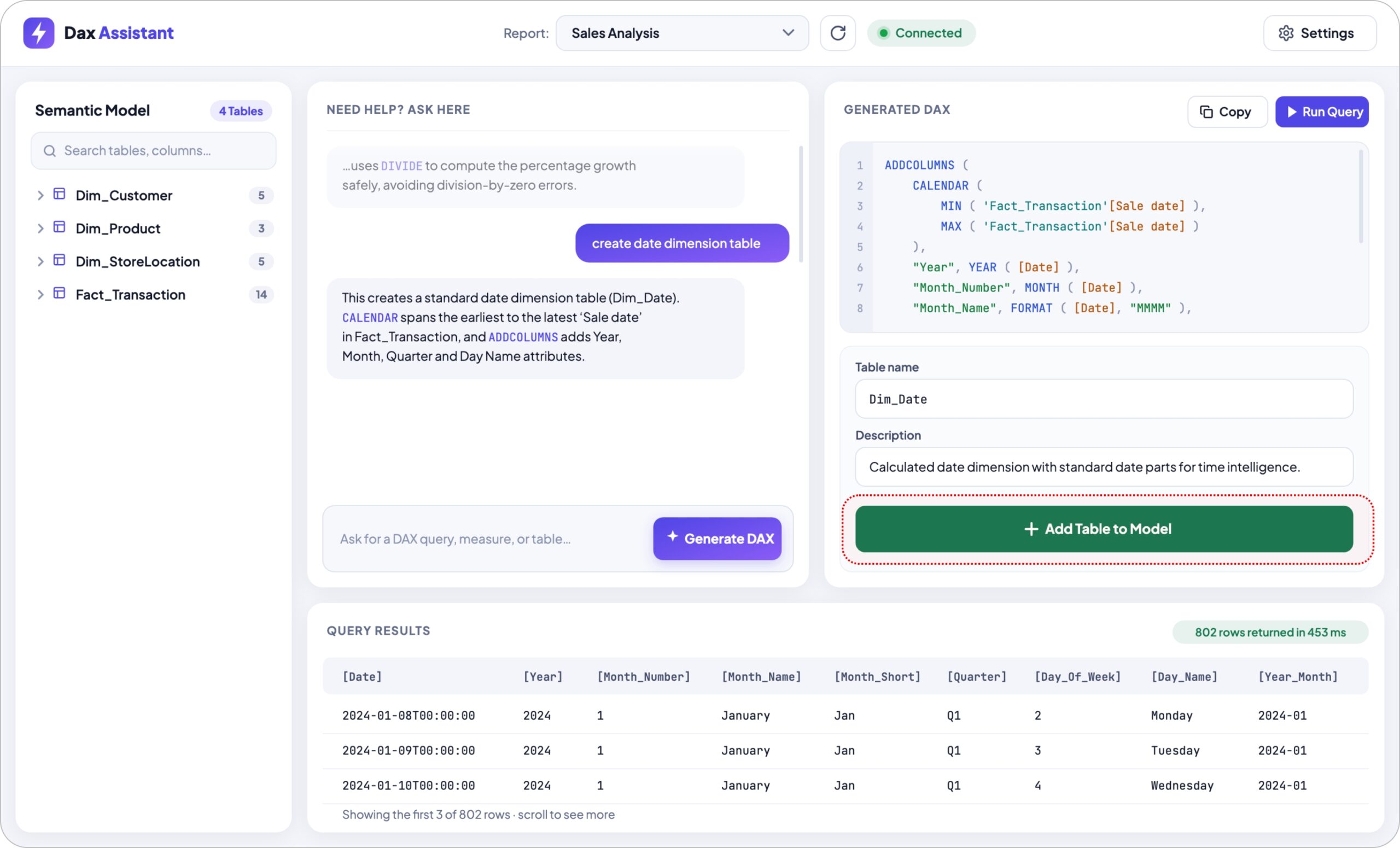
Task: Click the [Day_Of_Week] column header
Action: pos(1077,676)
